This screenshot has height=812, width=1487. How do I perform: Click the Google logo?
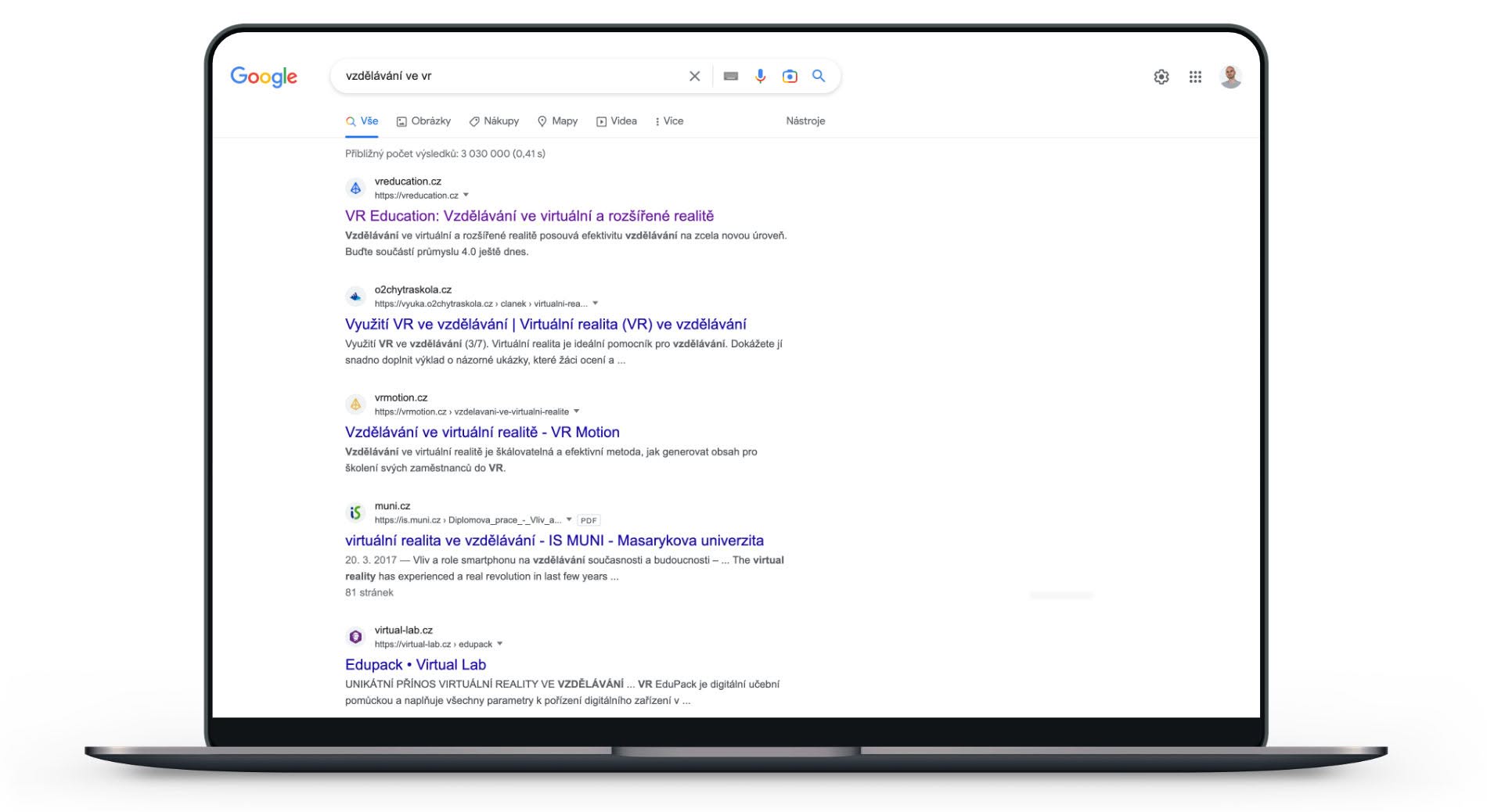pyautogui.click(x=264, y=77)
